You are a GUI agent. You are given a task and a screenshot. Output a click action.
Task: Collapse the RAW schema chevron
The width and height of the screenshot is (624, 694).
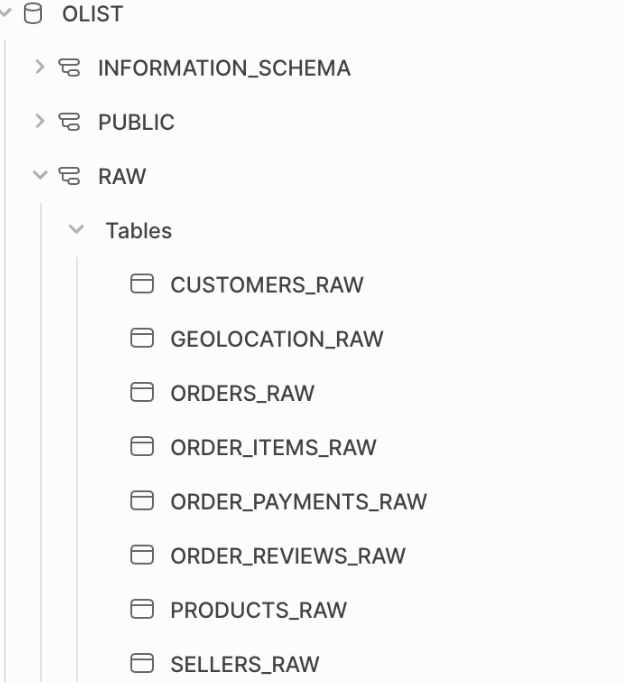40,175
